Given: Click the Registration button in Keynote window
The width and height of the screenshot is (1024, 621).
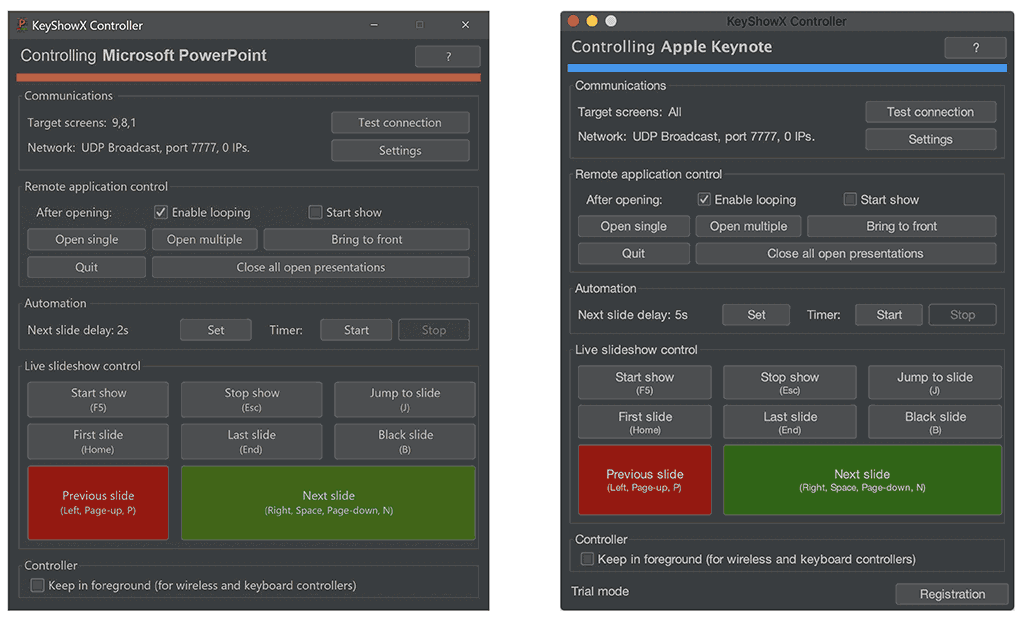Looking at the screenshot, I should 952,594.
